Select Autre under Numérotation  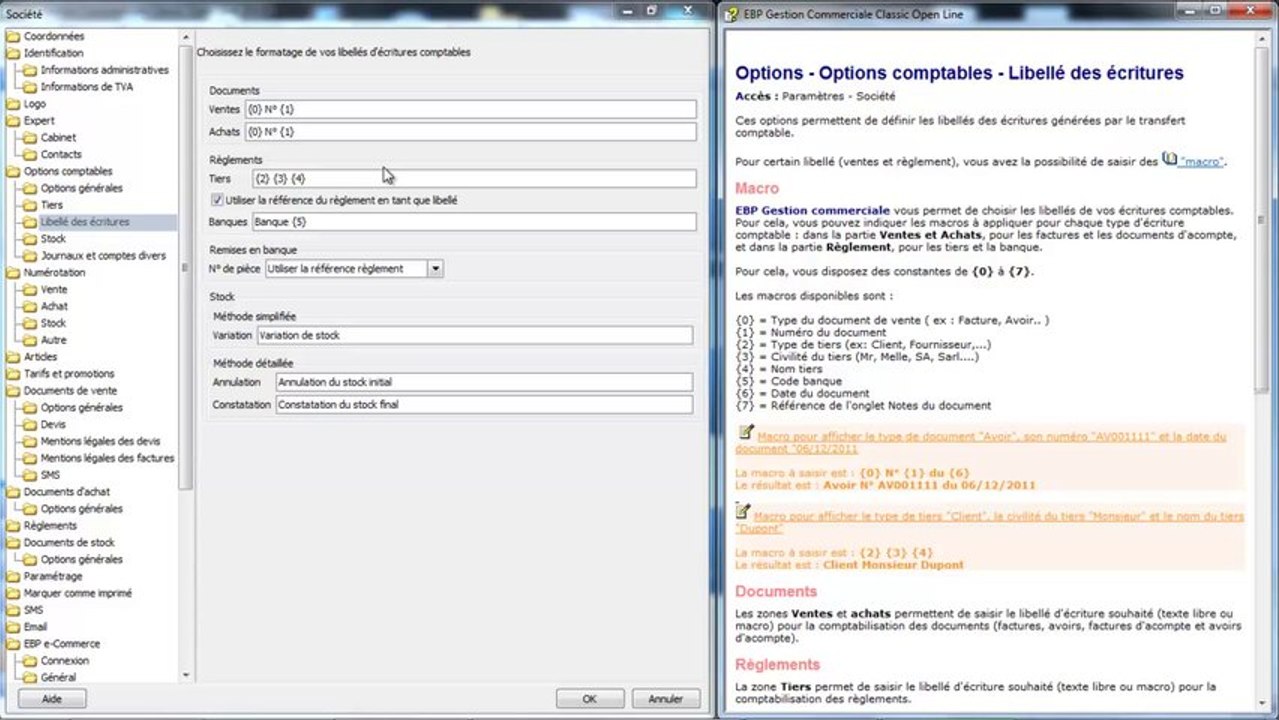point(54,340)
